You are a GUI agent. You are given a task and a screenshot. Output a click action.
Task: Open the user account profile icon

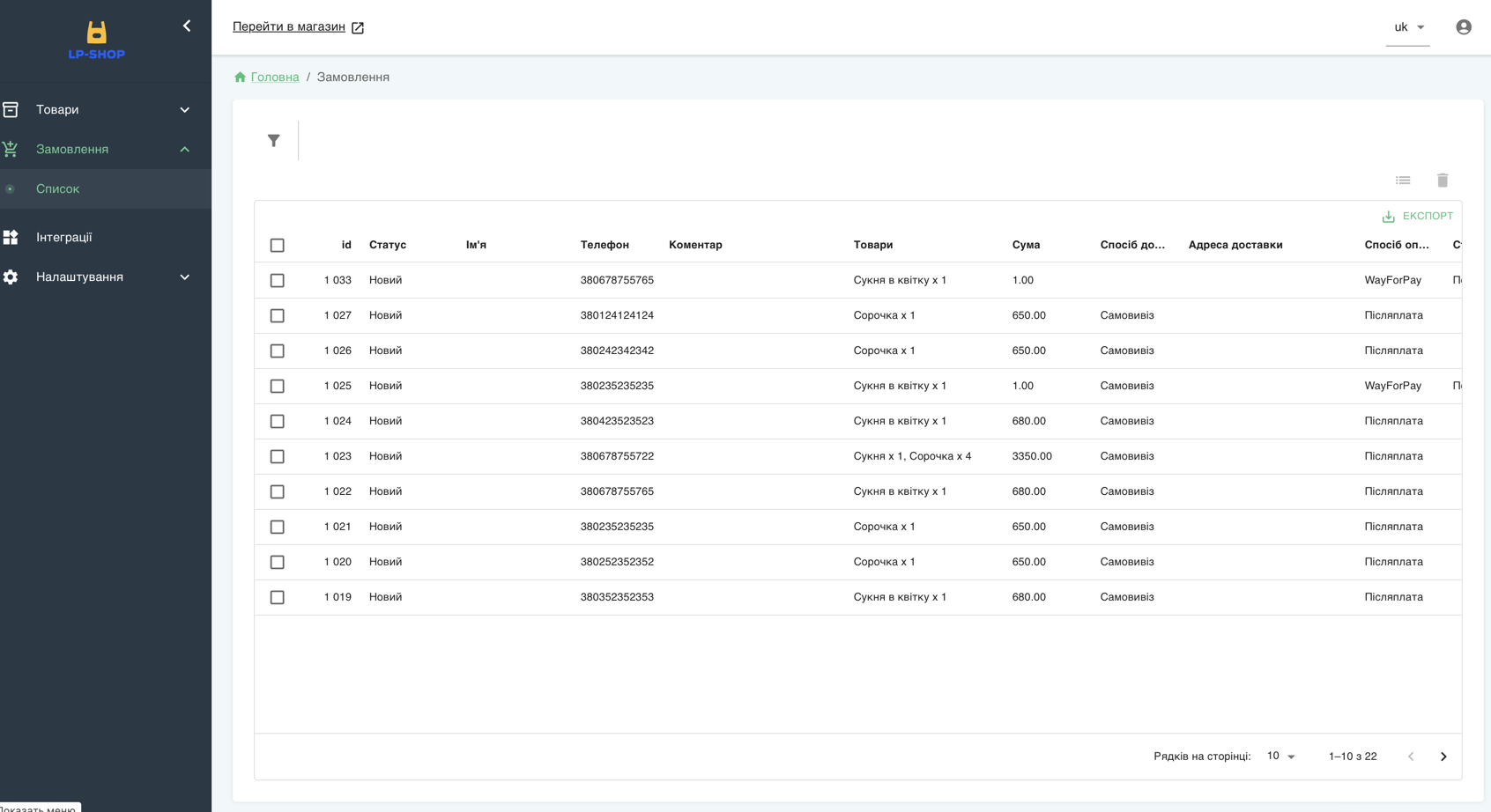pos(1464,27)
